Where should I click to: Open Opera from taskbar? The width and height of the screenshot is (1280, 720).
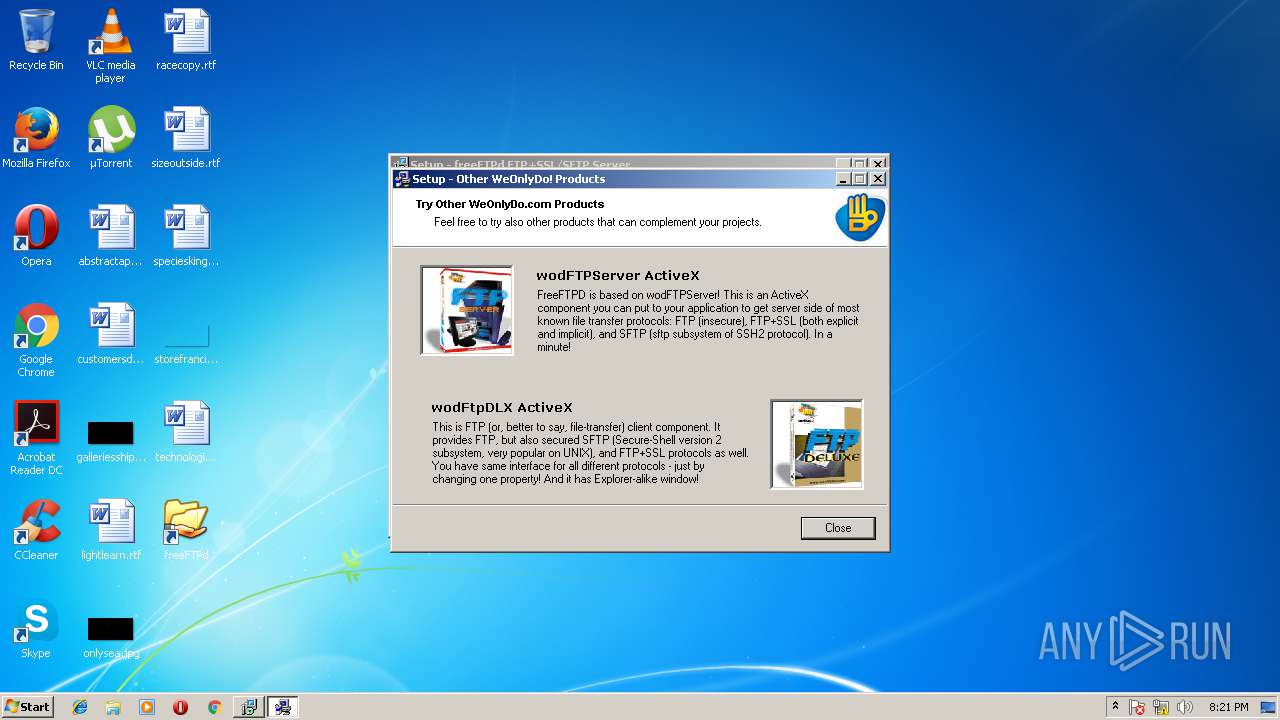click(180, 707)
